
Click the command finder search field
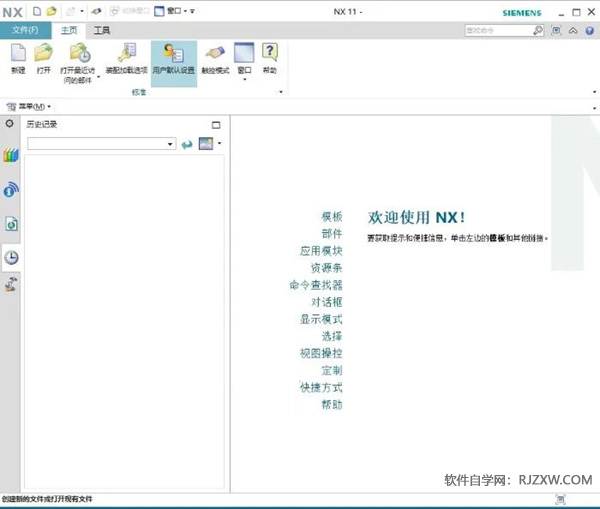tap(499, 30)
